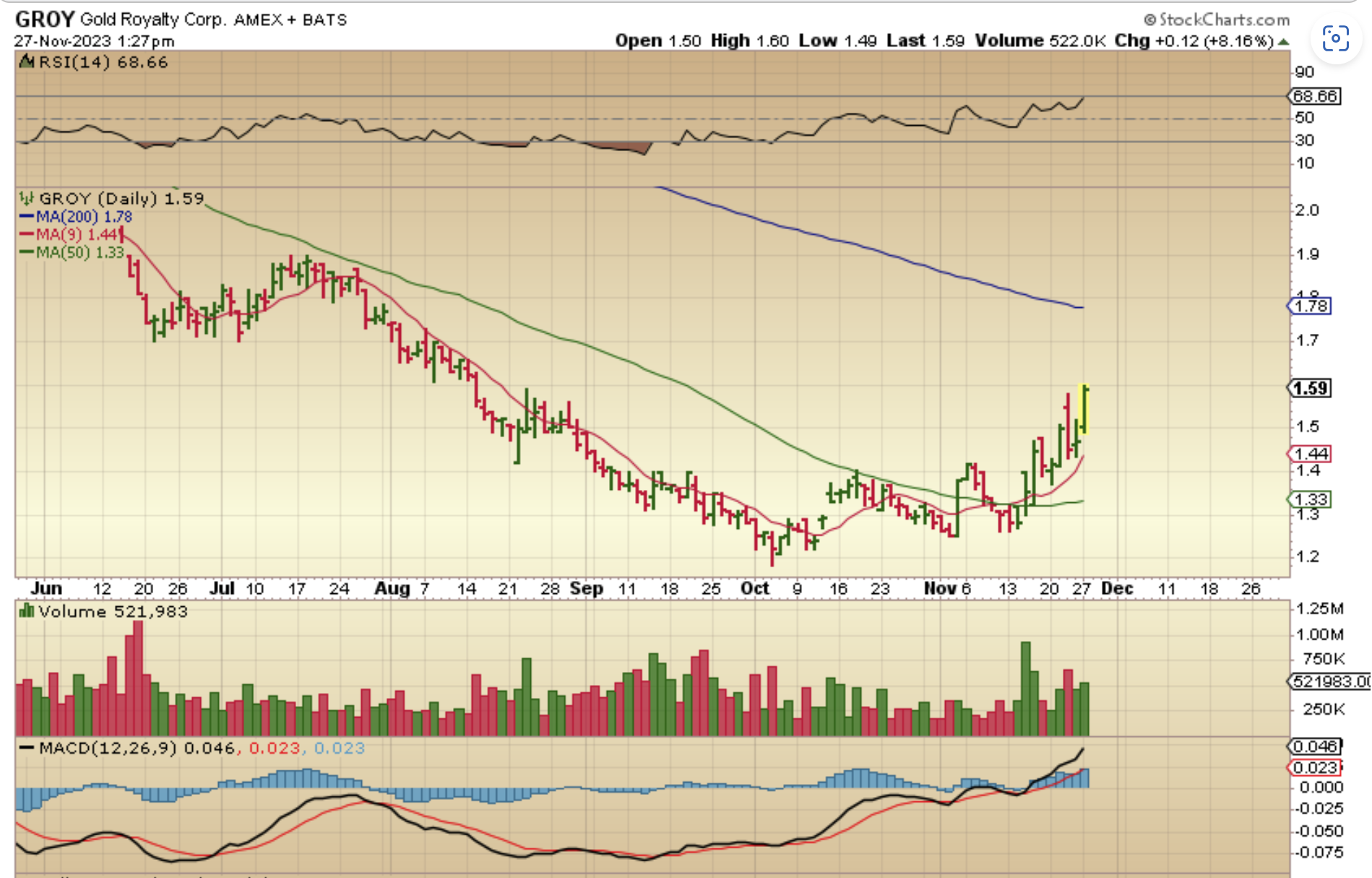
Task: Click the image search lens icon
Action: (x=1335, y=38)
